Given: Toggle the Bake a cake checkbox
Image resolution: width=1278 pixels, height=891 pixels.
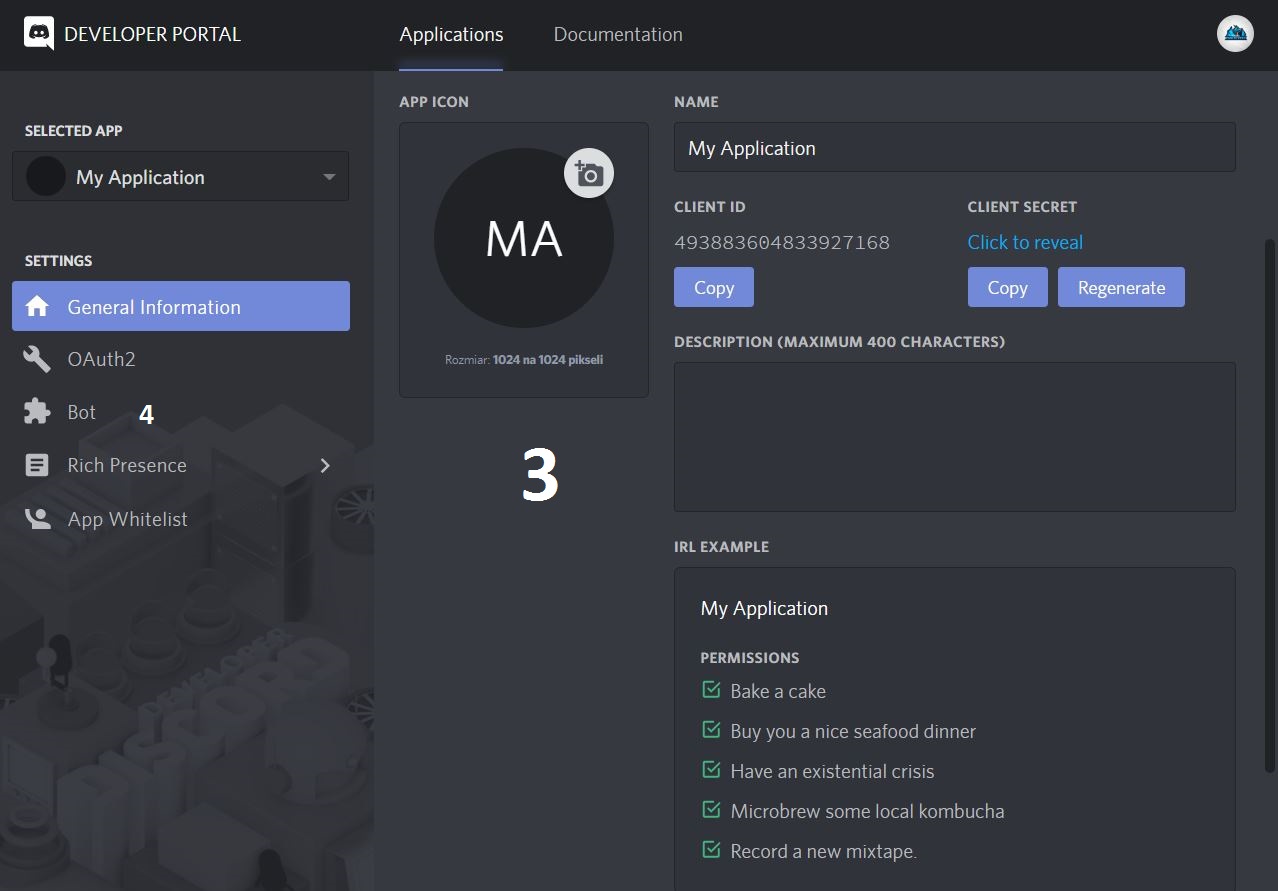Looking at the screenshot, I should pos(711,690).
